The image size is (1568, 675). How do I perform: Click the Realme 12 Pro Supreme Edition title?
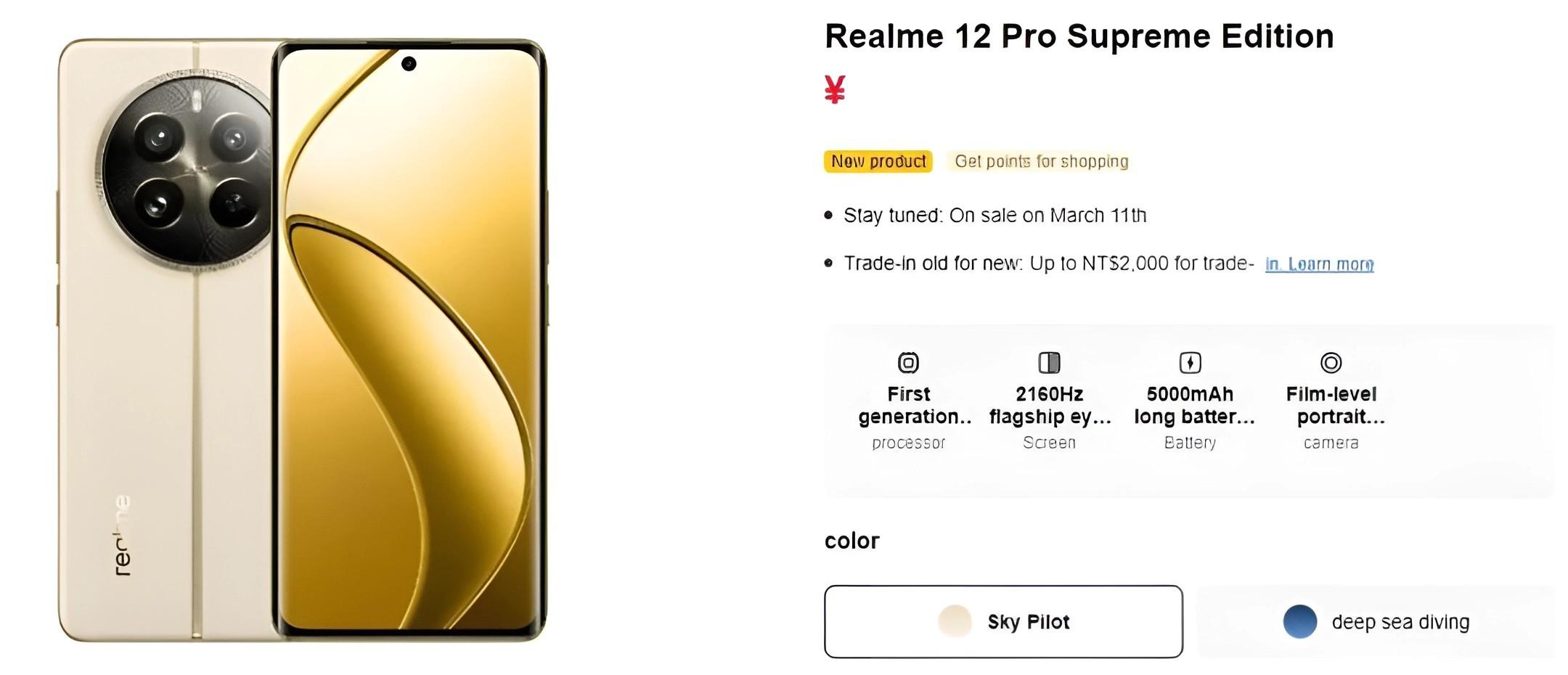[1079, 36]
